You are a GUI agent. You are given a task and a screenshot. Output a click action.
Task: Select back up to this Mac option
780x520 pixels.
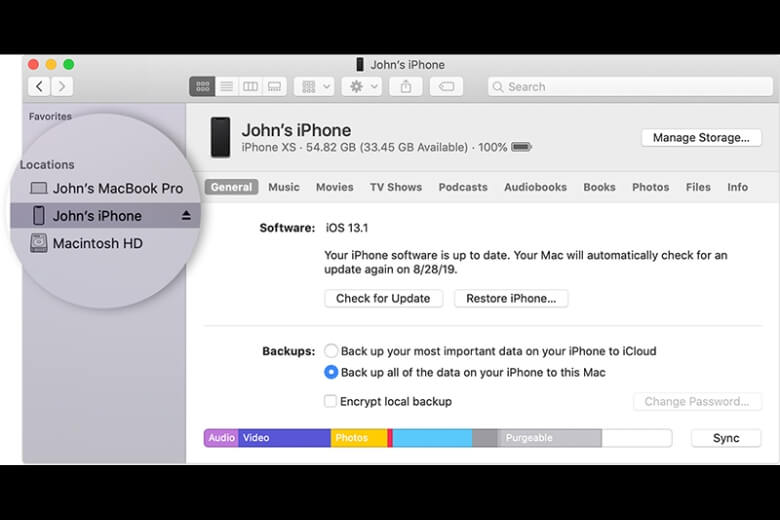click(x=331, y=372)
